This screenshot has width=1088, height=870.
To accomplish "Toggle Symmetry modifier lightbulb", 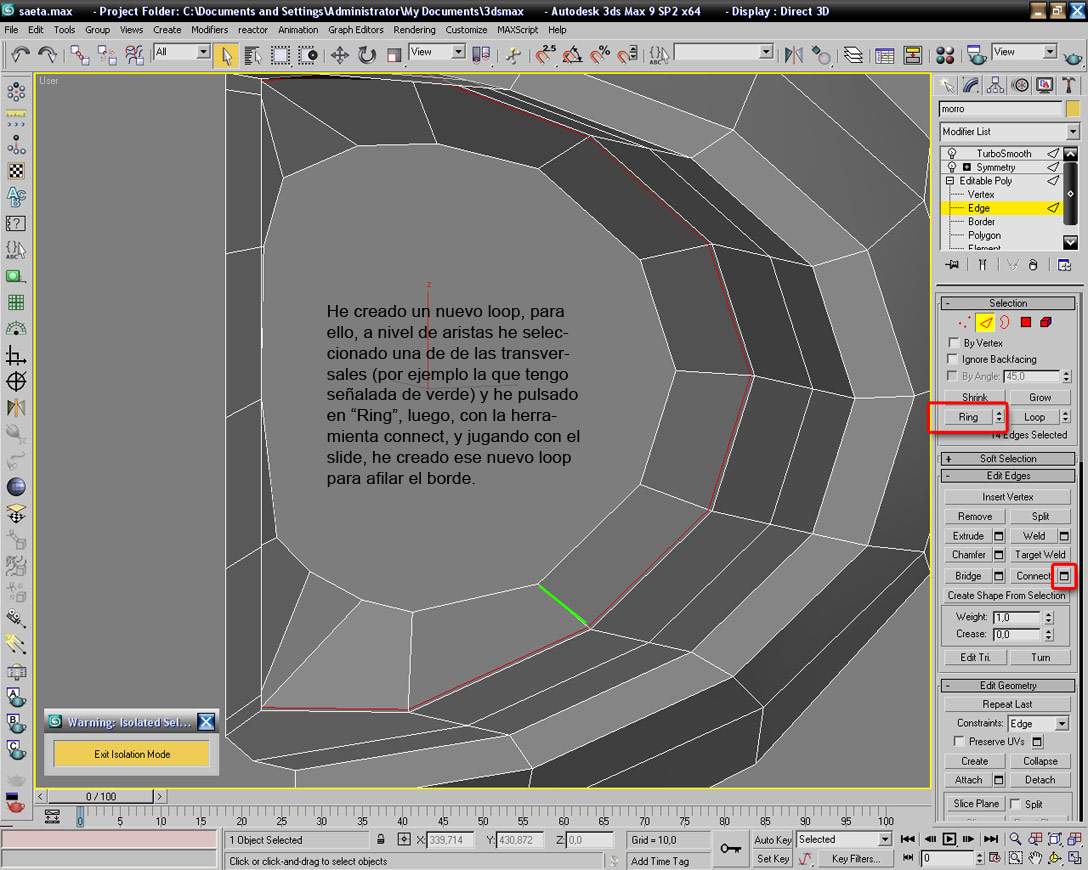I will pos(951,167).
